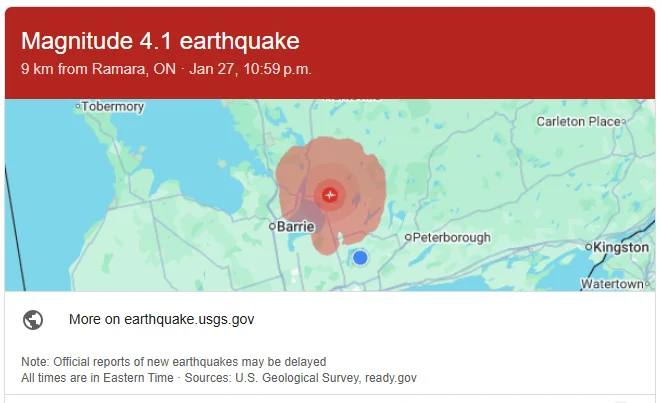661x403 pixels.
Task: Click the red earthquake epicenter marker
Action: pos(330,195)
